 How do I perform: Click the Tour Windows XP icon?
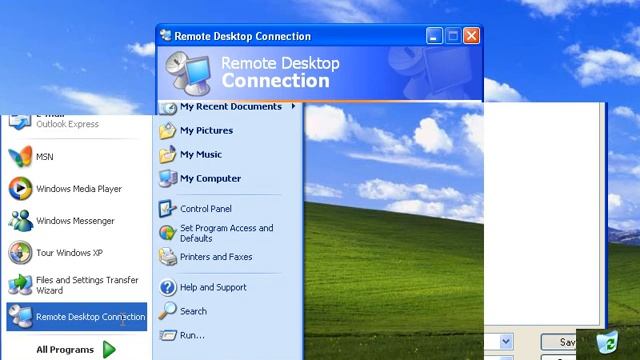tap(20, 252)
